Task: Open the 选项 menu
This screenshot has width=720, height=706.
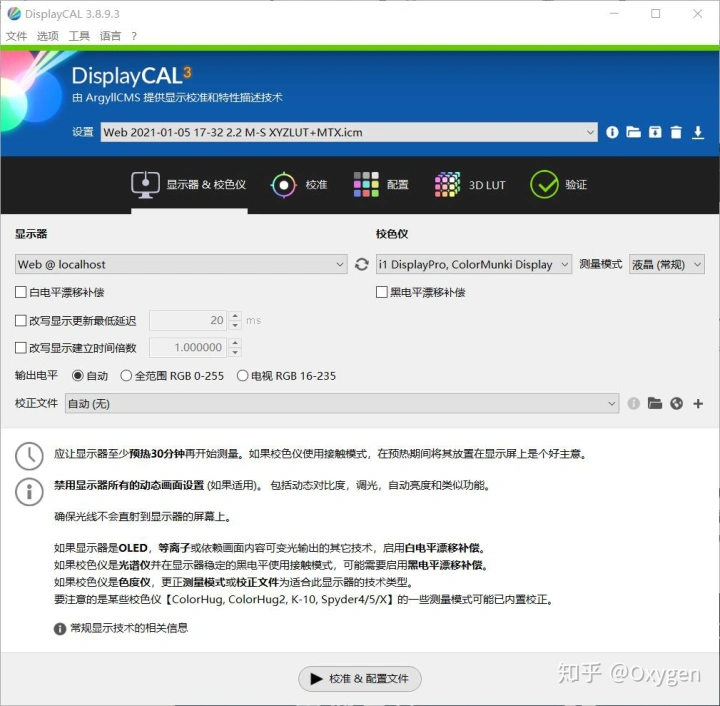Action: pyautogui.click(x=48, y=36)
